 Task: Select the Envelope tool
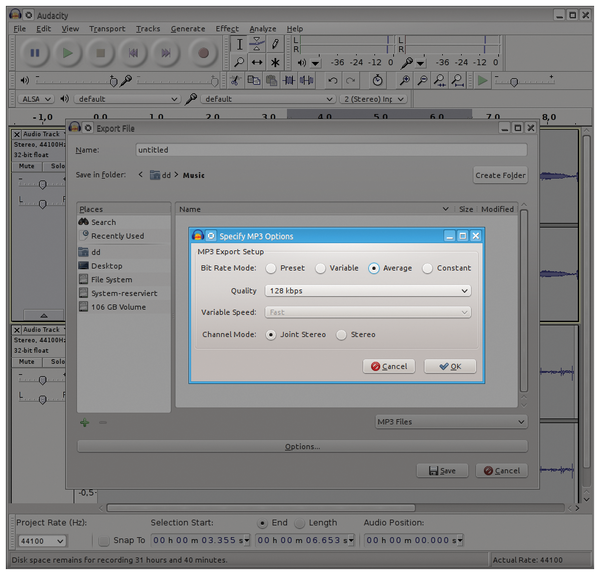(x=257, y=44)
